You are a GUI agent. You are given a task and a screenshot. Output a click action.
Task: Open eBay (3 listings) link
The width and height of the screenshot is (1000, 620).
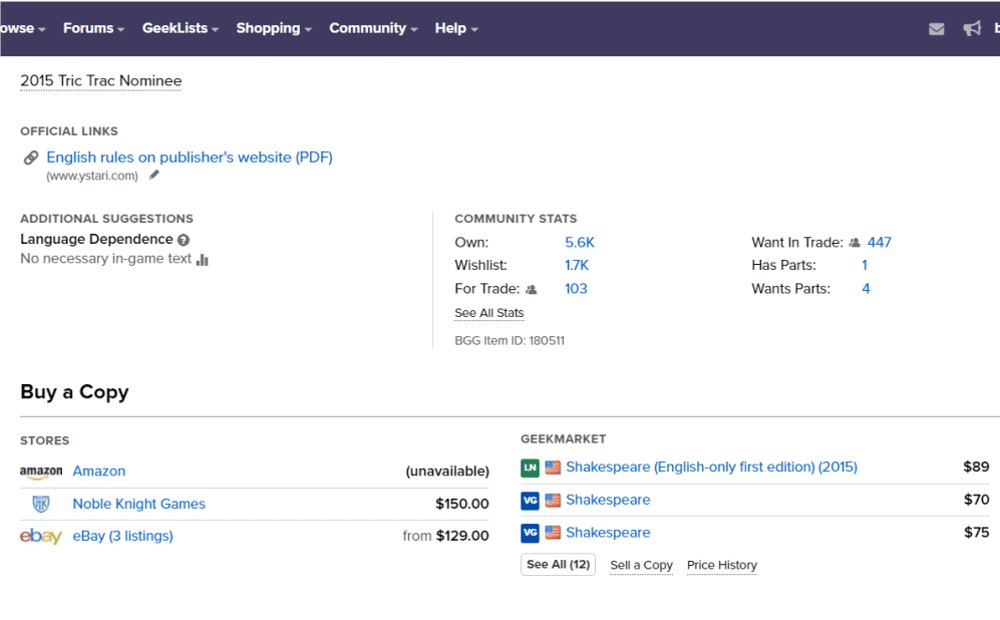(x=122, y=536)
